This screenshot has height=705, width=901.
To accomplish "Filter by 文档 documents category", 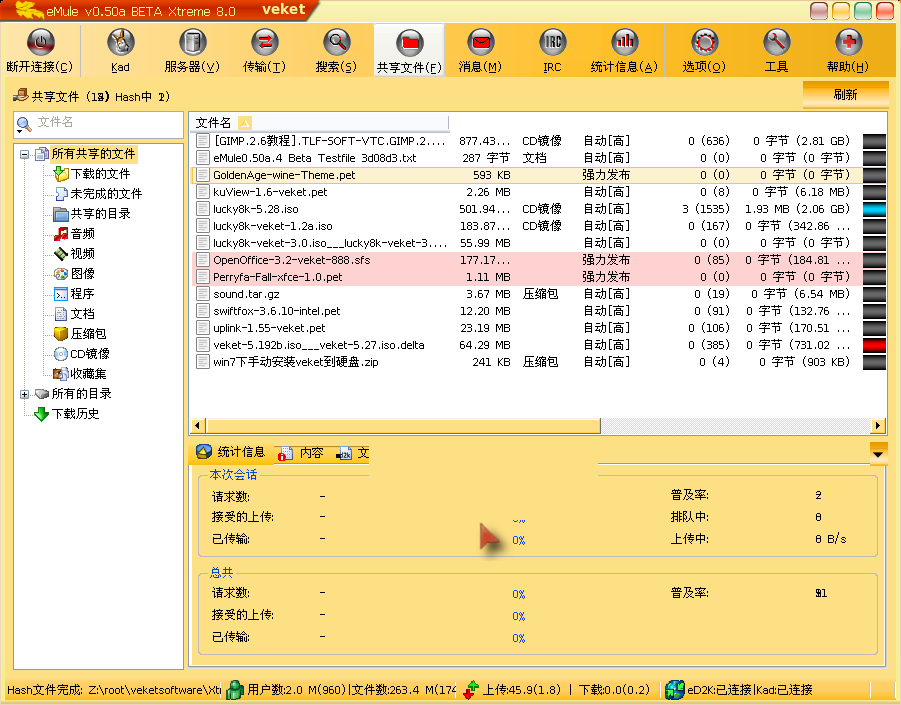I will coord(74,314).
